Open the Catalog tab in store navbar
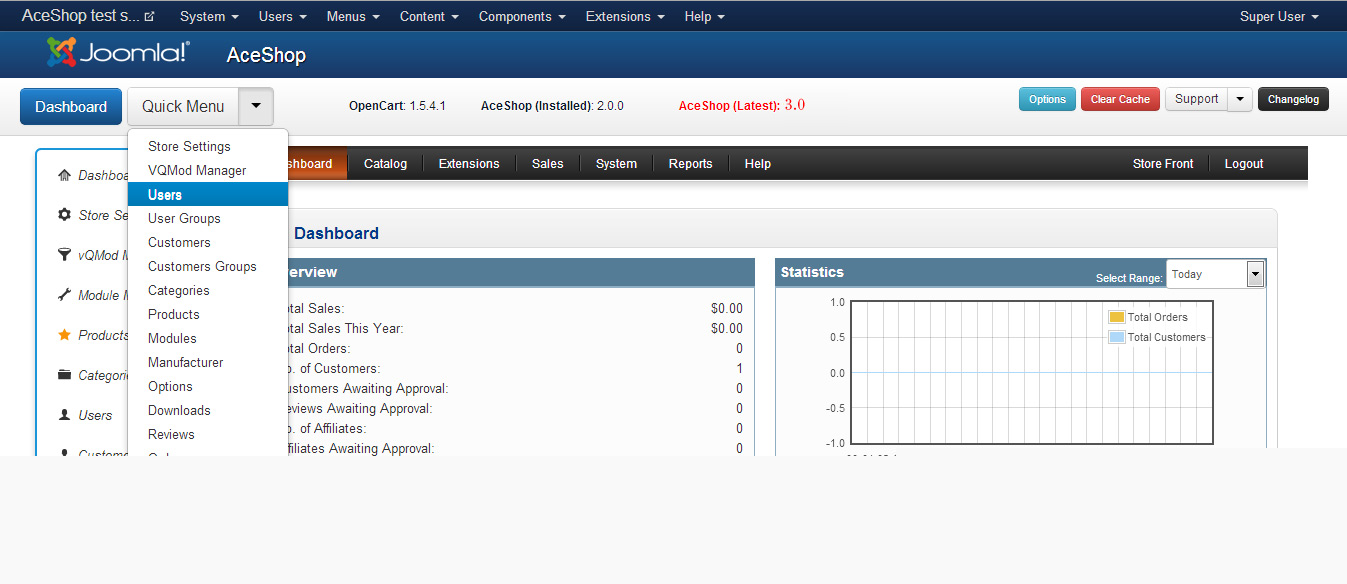 click(385, 163)
